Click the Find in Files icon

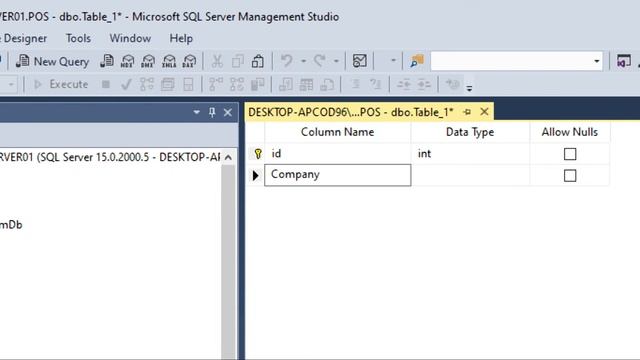tap(417, 61)
